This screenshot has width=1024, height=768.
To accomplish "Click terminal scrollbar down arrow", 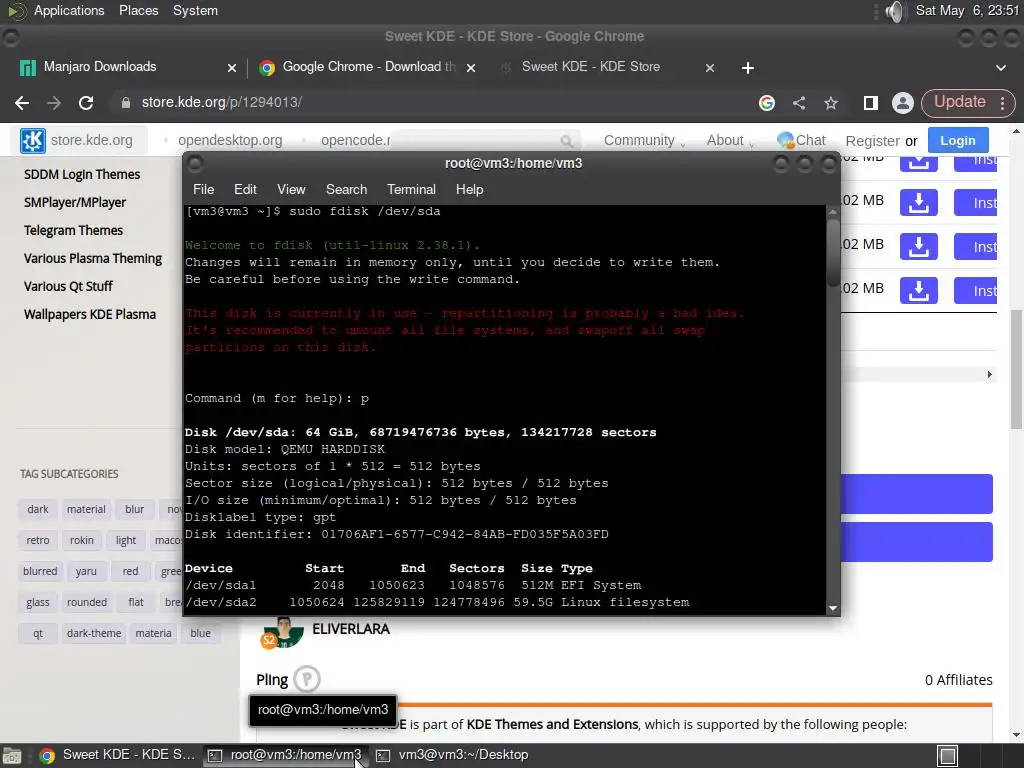I will (x=833, y=608).
